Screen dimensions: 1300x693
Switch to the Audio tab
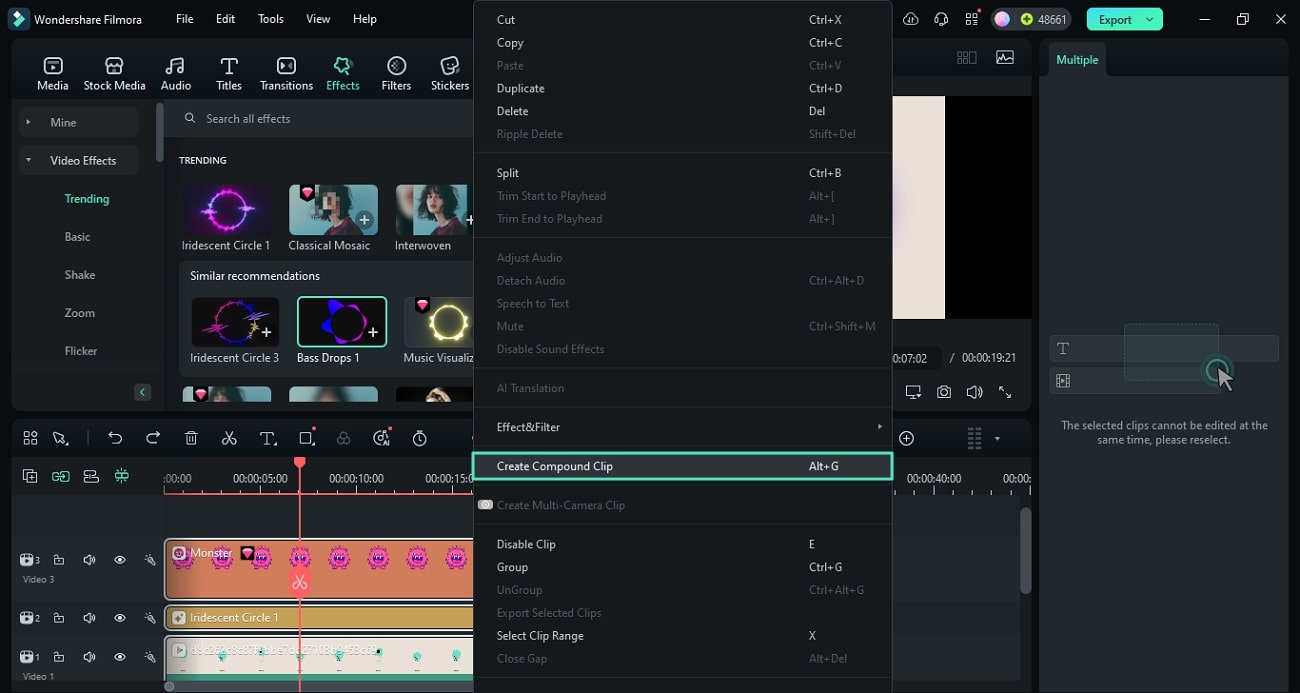coord(176,74)
